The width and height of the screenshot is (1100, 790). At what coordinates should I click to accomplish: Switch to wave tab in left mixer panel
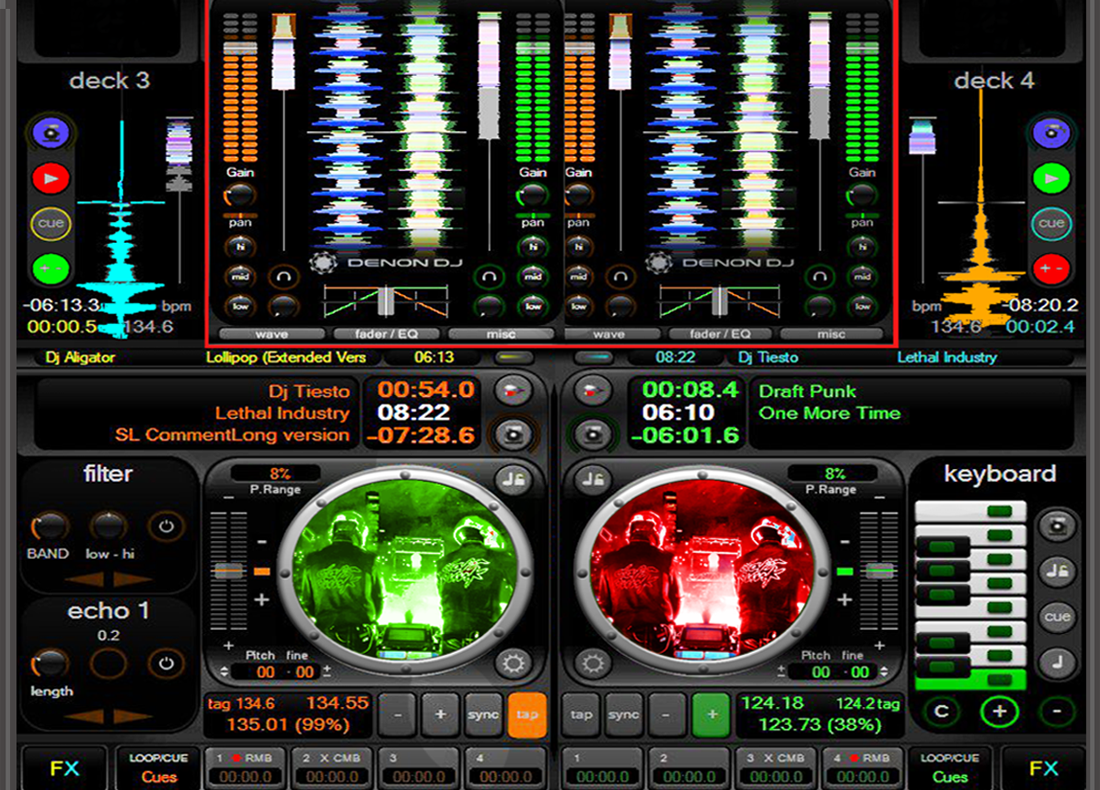tap(271, 335)
